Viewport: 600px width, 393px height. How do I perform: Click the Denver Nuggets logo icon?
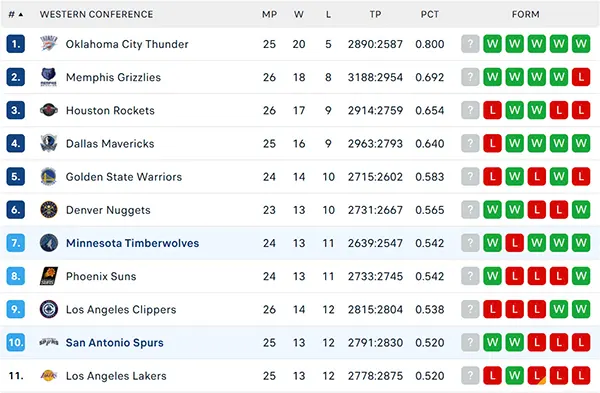point(49,210)
